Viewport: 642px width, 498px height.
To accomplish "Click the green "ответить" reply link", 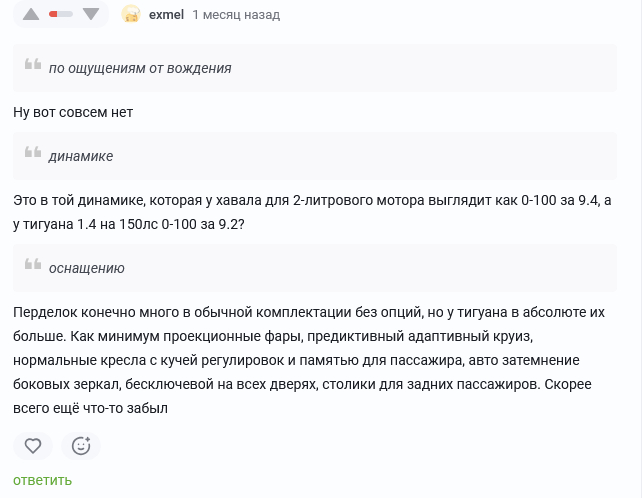I will (43, 480).
